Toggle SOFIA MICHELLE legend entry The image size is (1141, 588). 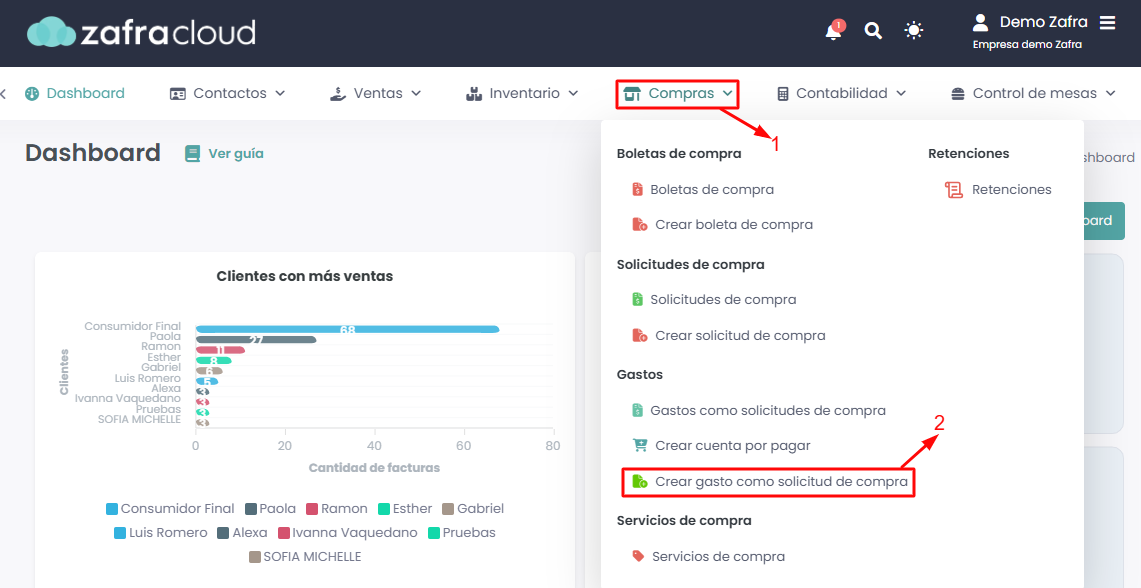pyautogui.click(x=305, y=557)
